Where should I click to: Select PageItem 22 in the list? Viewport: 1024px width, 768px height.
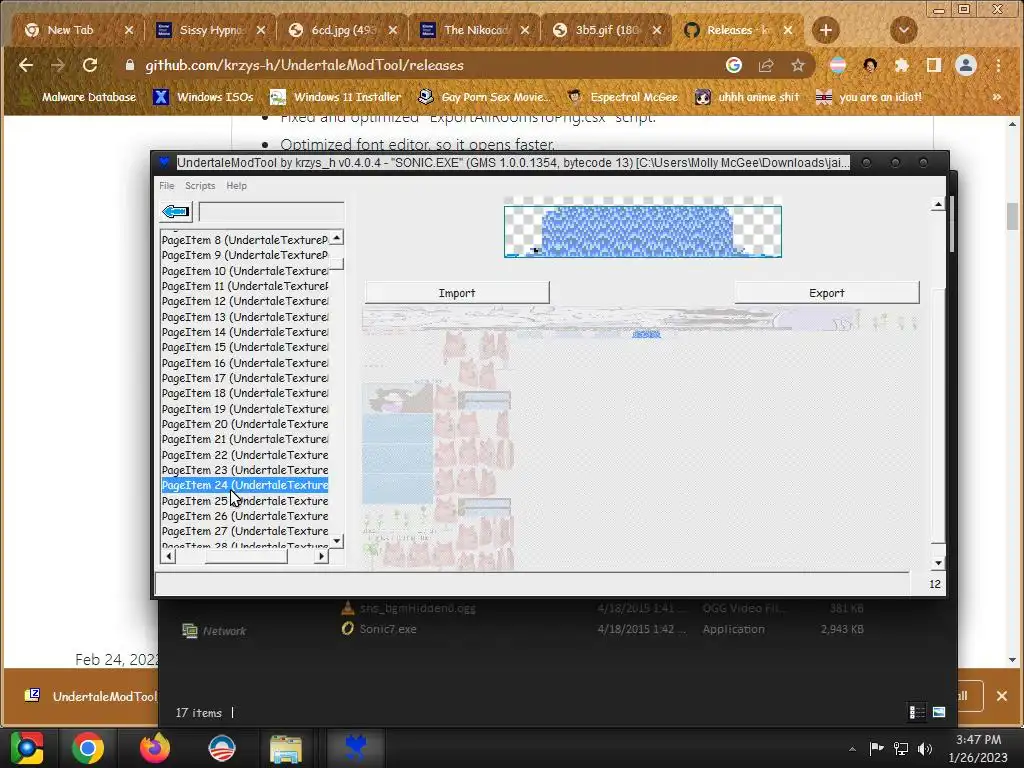pyautogui.click(x=245, y=455)
